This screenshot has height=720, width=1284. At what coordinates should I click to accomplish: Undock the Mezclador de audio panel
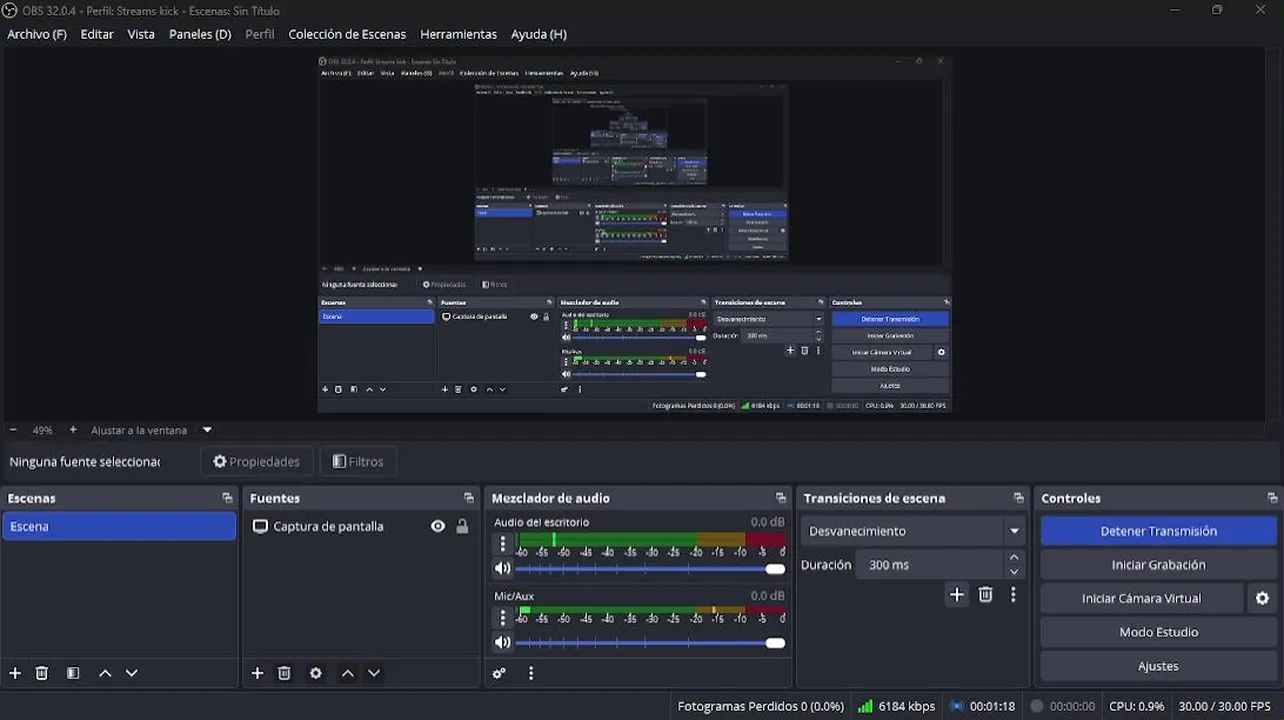click(781, 498)
